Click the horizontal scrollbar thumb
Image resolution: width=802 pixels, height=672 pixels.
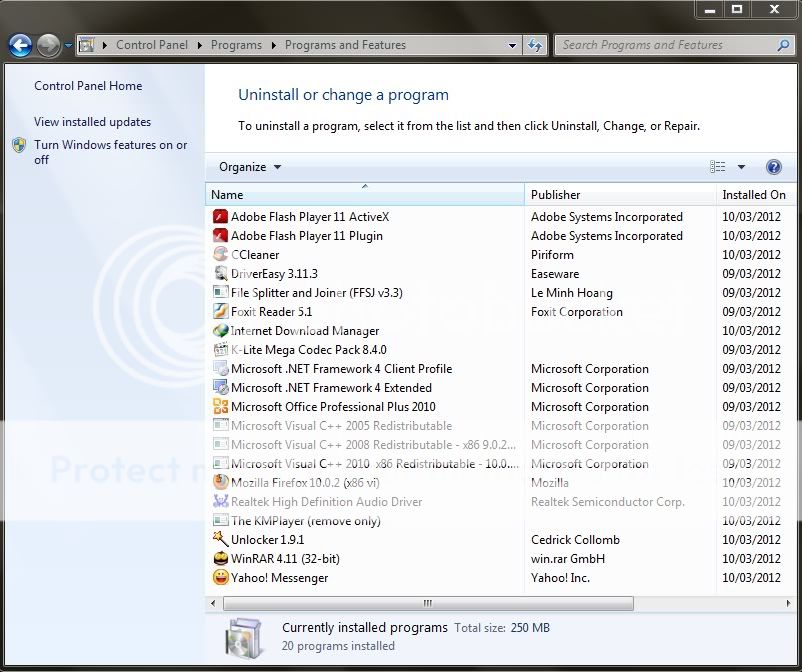point(428,603)
